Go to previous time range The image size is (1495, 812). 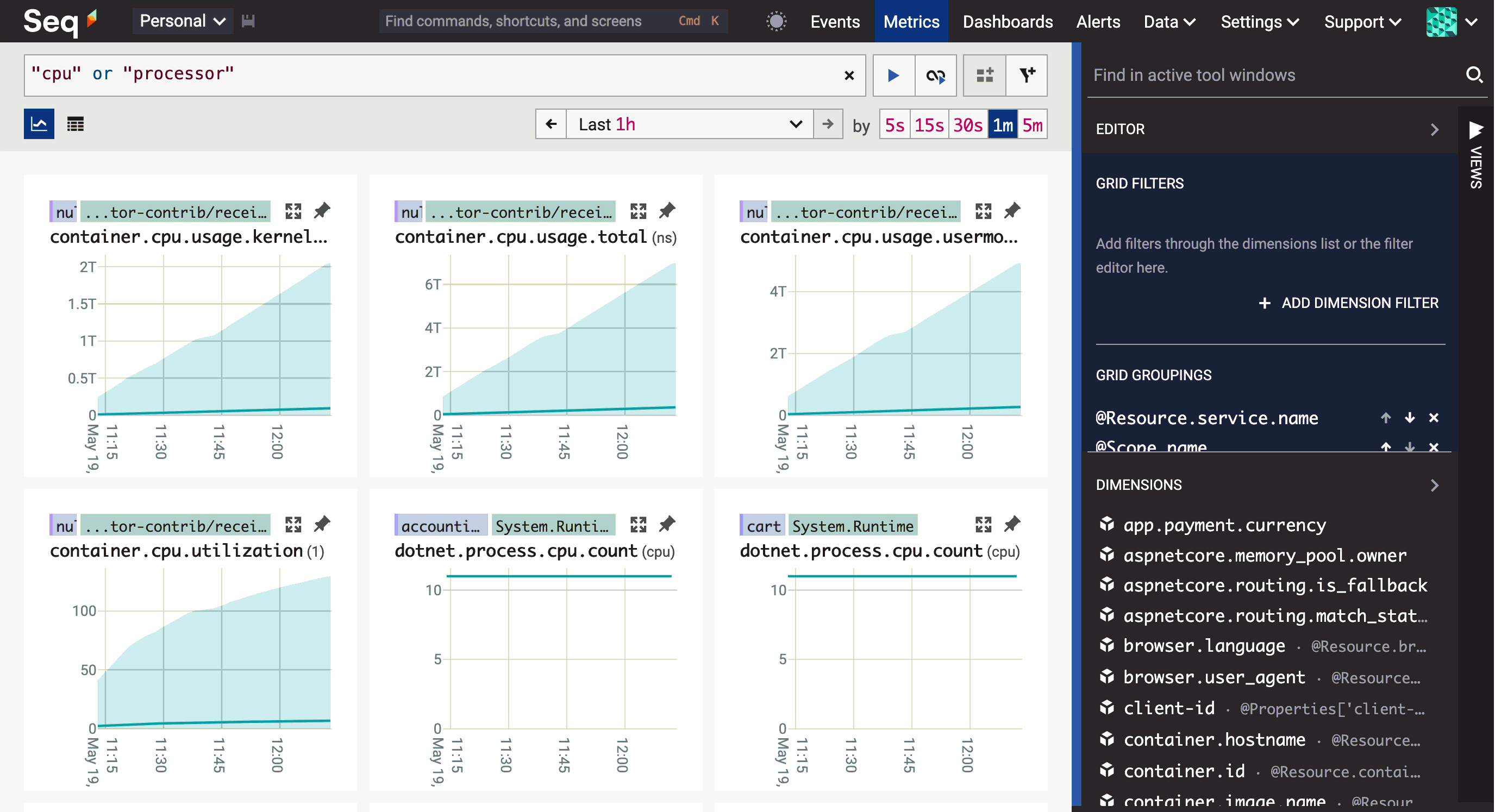coord(551,124)
